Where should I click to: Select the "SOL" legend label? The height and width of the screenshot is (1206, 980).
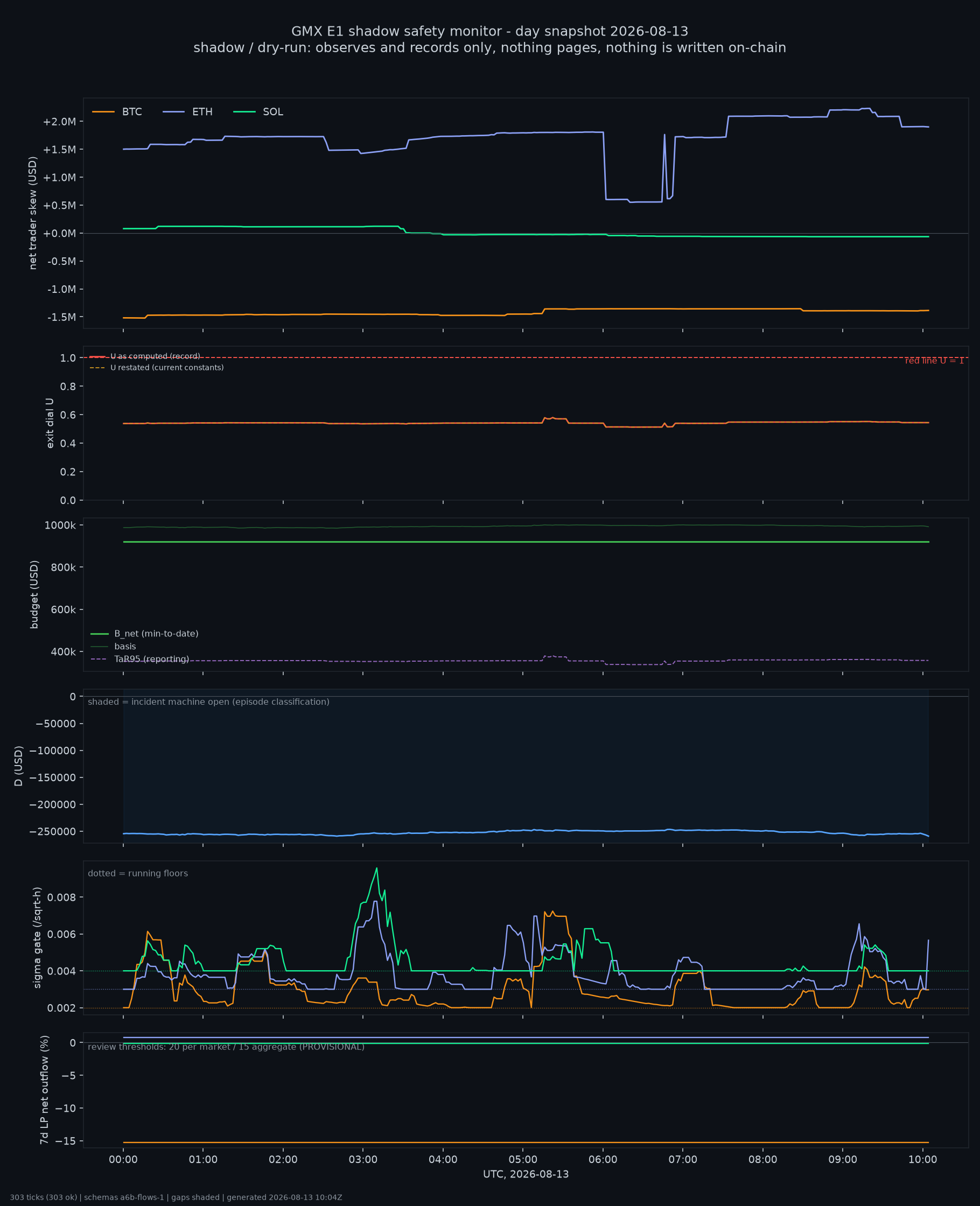tap(272, 112)
